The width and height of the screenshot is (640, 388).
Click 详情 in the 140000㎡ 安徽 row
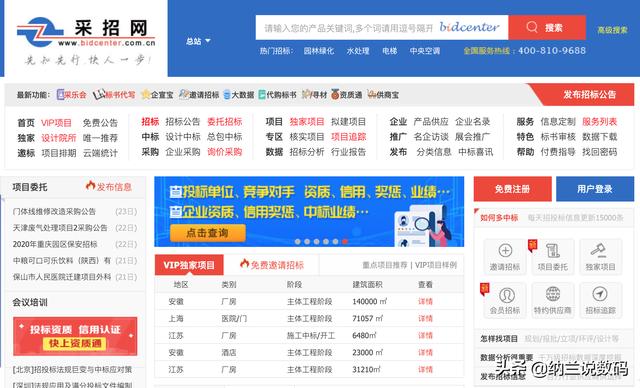click(425, 302)
